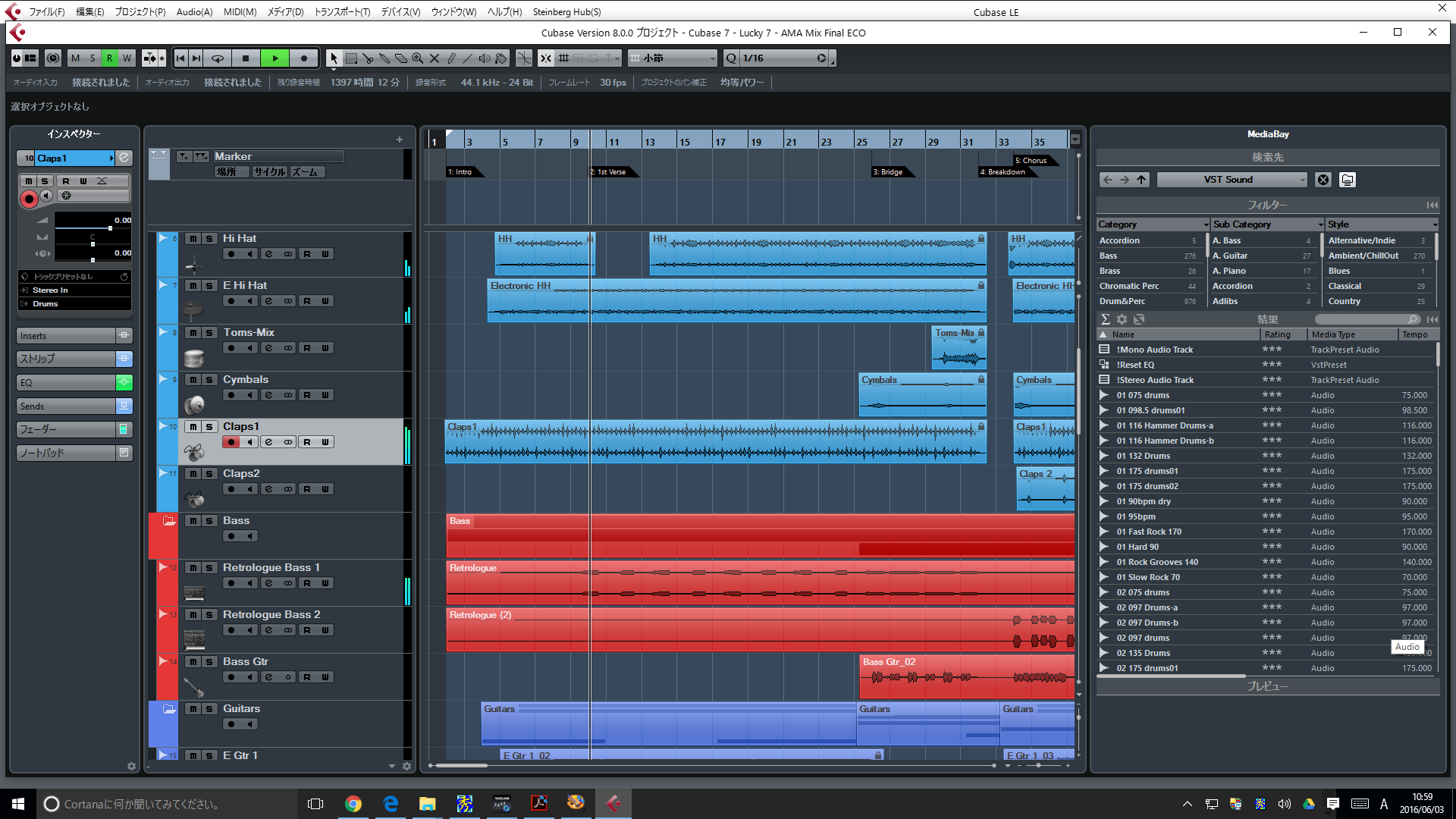Stop the transport

(x=246, y=58)
